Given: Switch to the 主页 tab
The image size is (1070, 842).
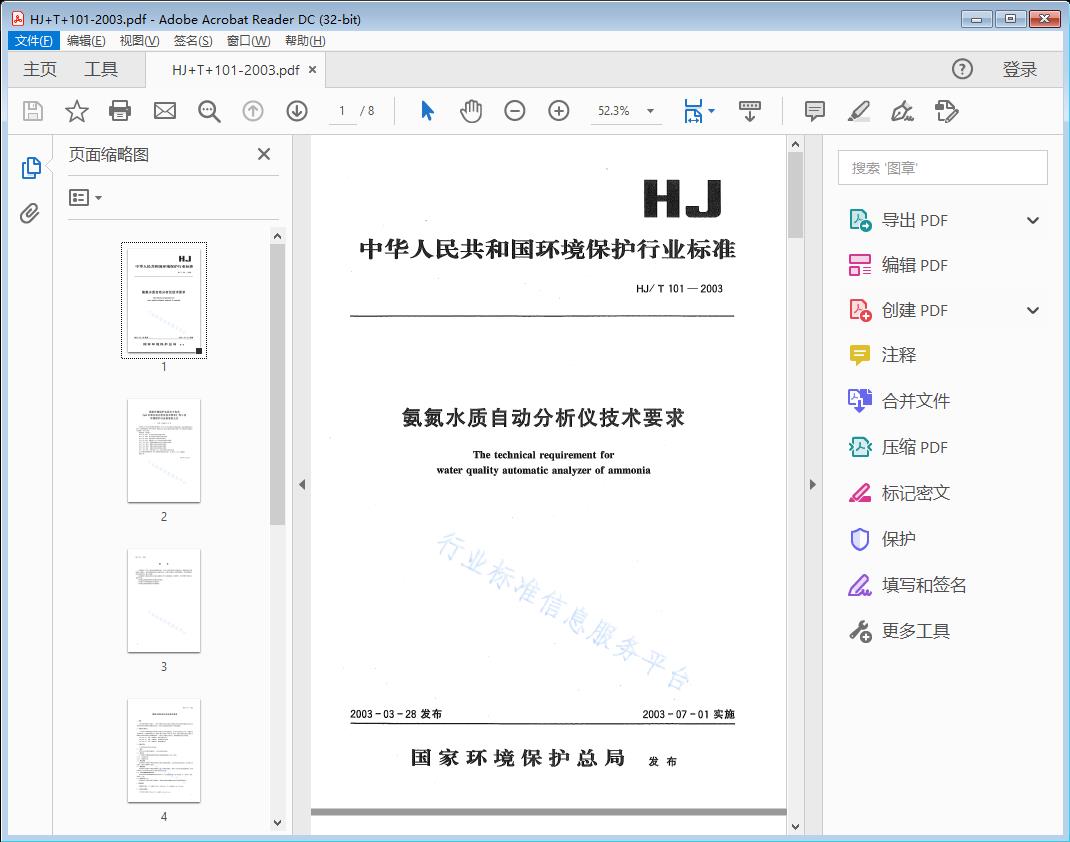Looking at the screenshot, I should pos(39,69).
